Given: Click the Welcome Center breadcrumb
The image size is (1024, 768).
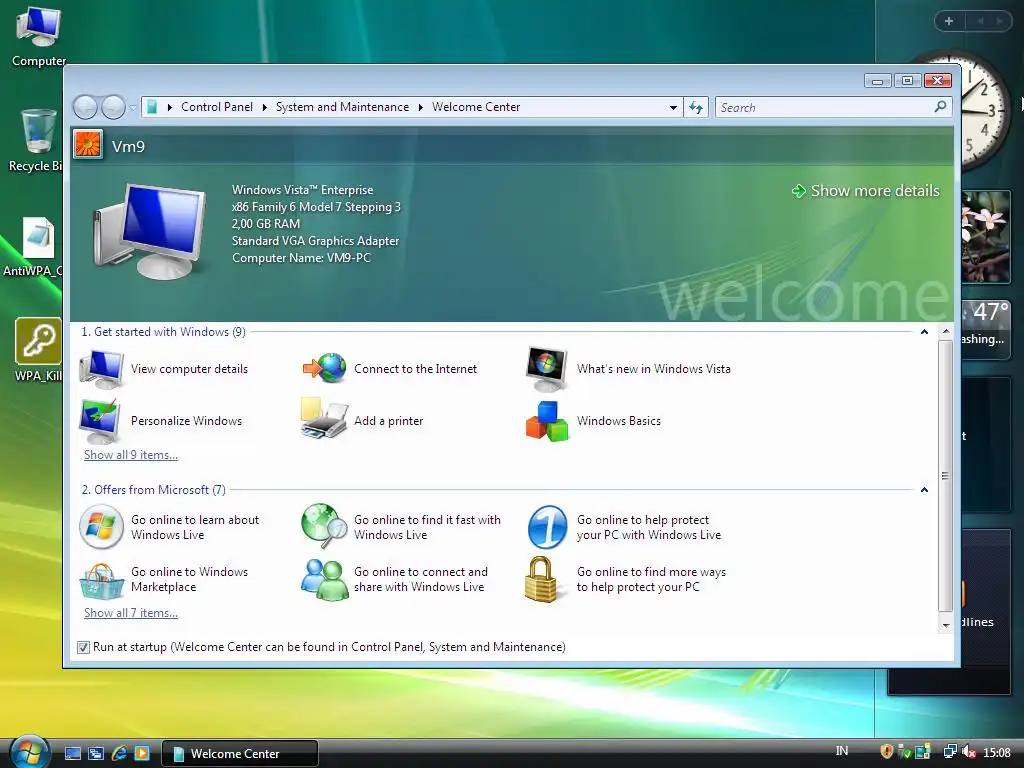Looking at the screenshot, I should click(x=476, y=106).
